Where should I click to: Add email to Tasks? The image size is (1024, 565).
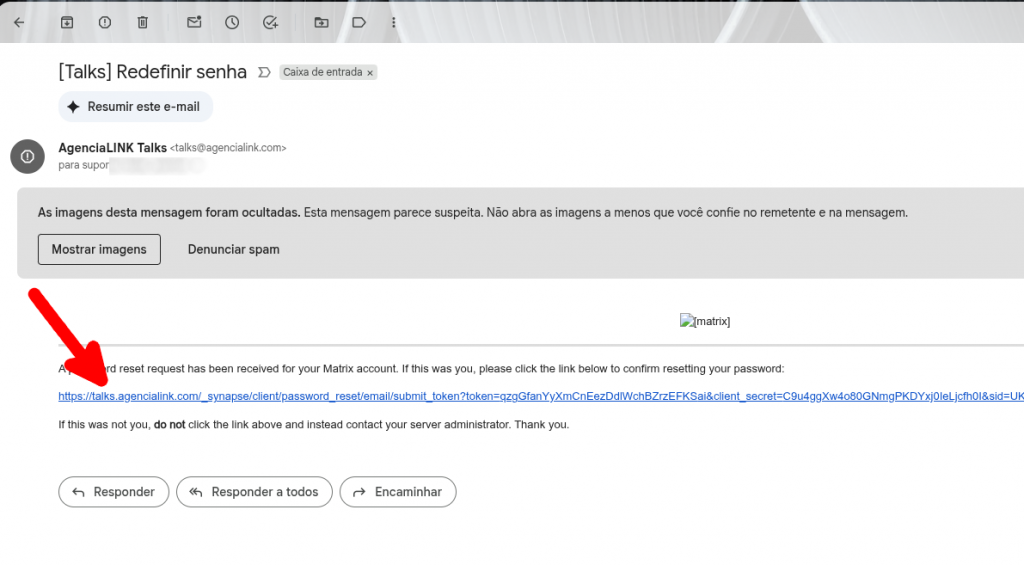tap(270, 22)
